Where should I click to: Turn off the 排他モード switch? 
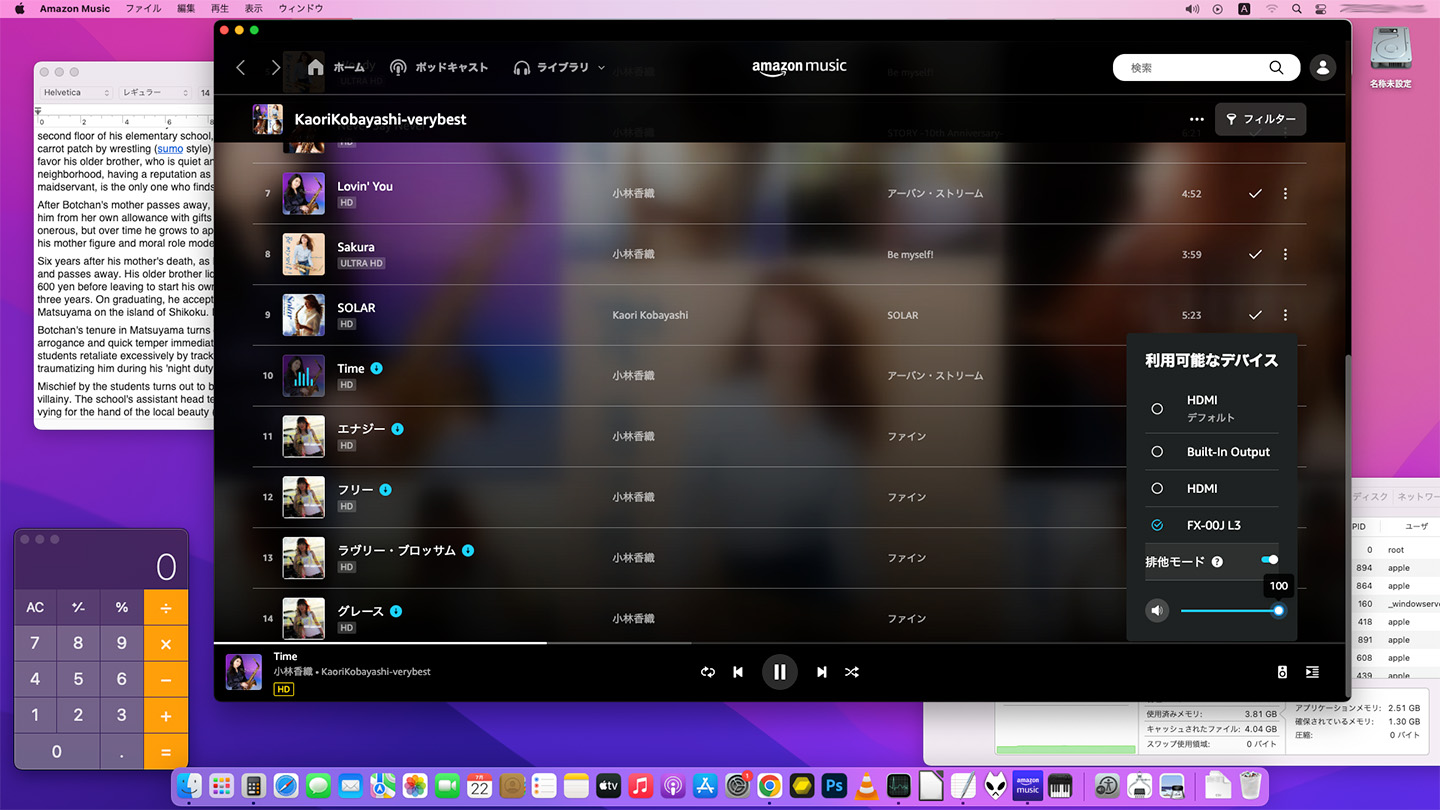tap(1269, 560)
